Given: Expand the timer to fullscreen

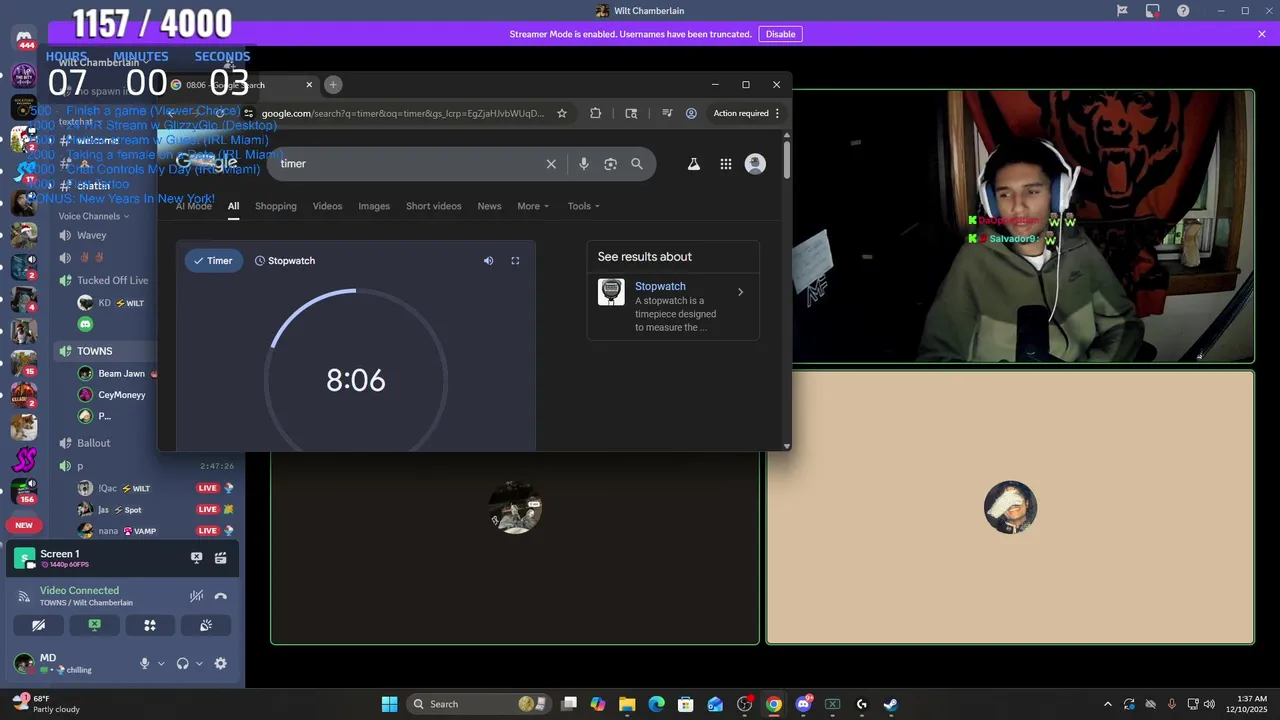Looking at the screenshot, I should pos(515,261).
